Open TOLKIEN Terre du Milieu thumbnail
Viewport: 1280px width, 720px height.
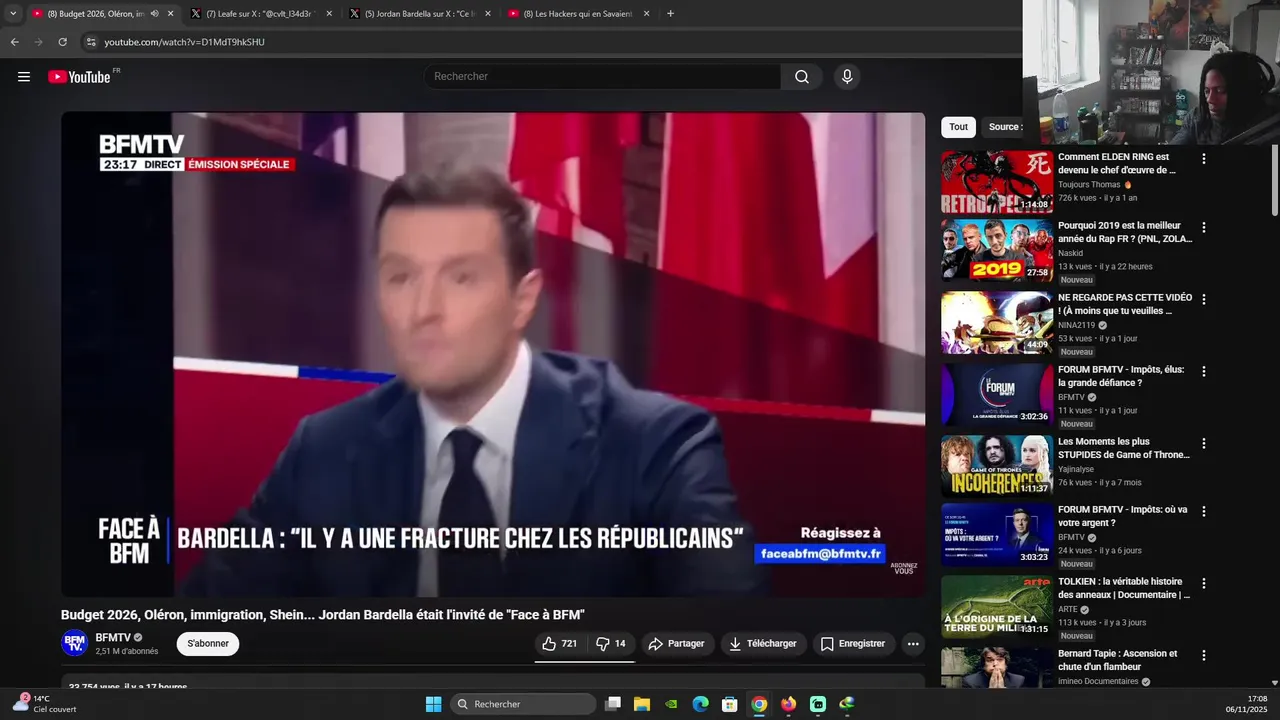click(996, 606)
